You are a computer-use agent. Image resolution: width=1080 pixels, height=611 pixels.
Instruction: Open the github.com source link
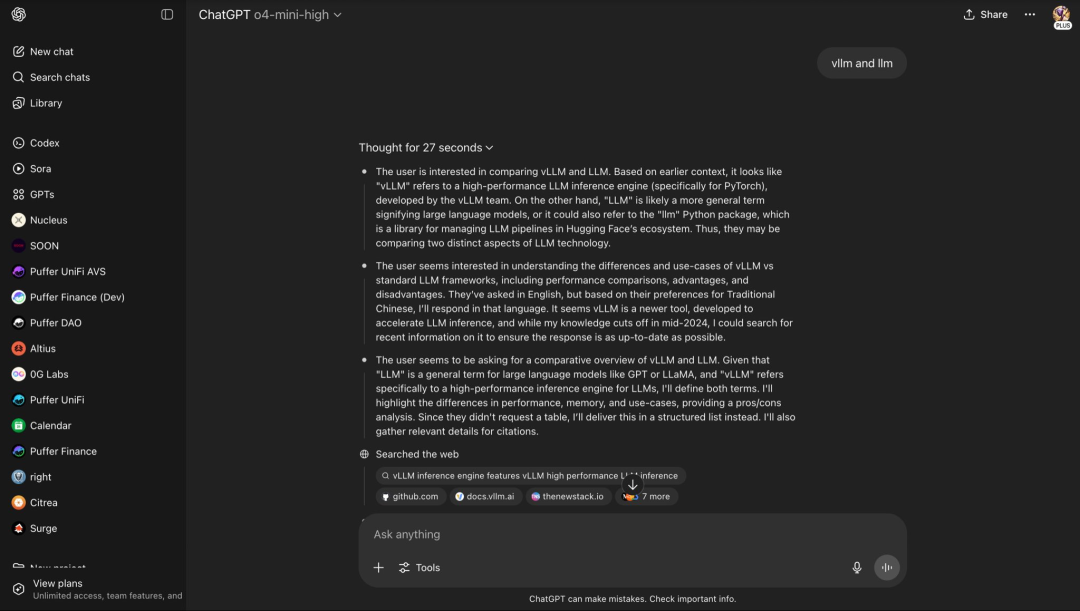coord(410,497)
